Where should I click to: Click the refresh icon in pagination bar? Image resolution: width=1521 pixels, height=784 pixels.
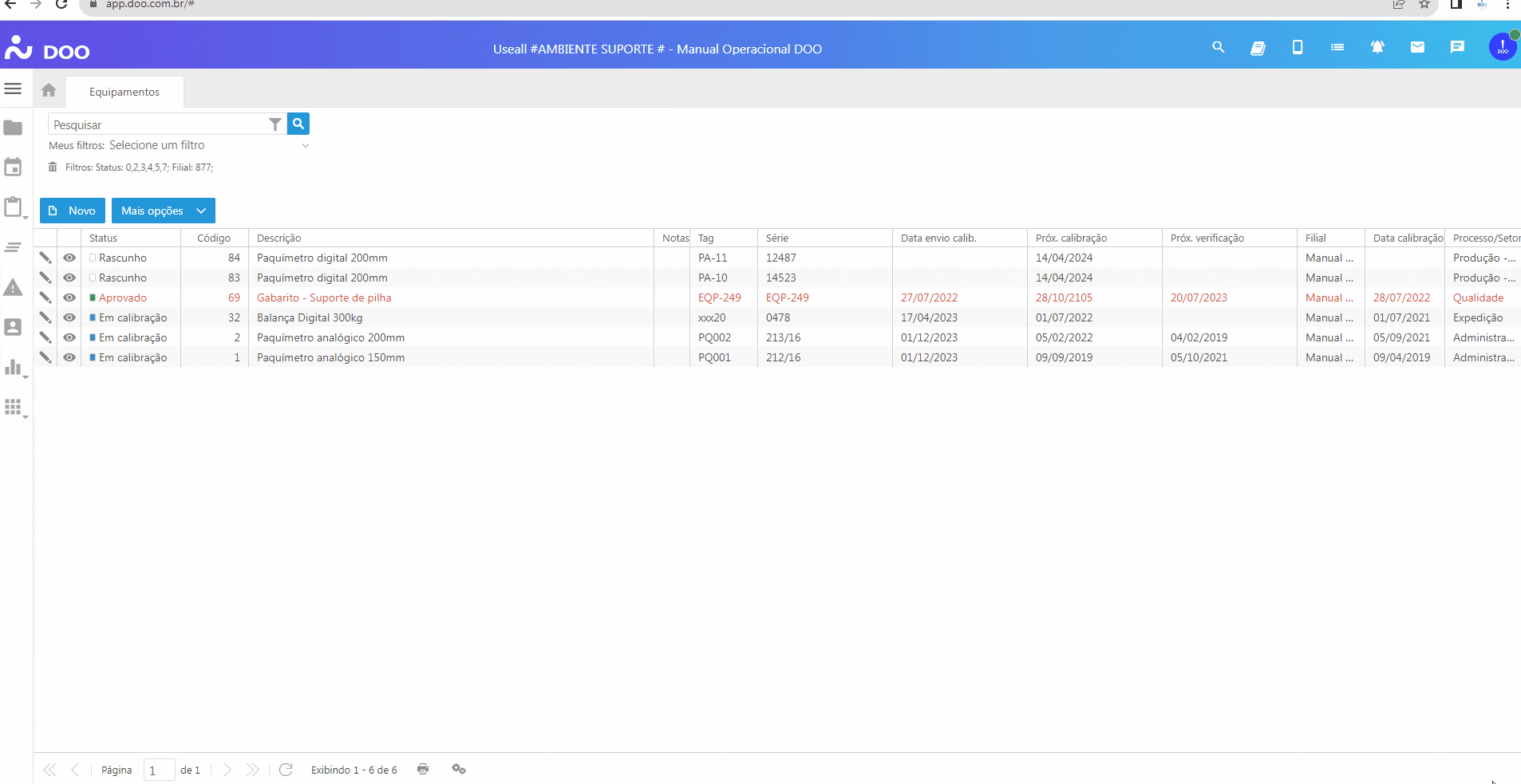(x=286, y=770)
